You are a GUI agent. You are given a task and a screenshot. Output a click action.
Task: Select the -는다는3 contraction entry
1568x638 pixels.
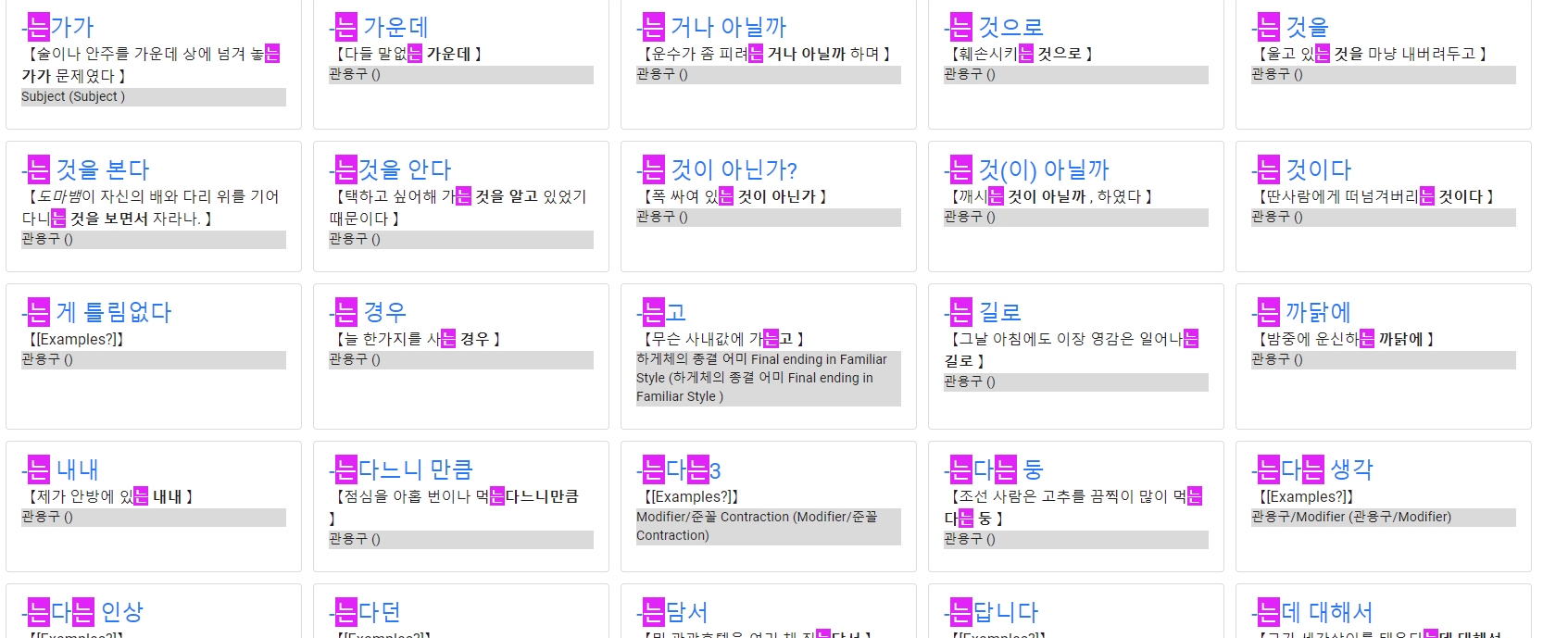point(679,469)
